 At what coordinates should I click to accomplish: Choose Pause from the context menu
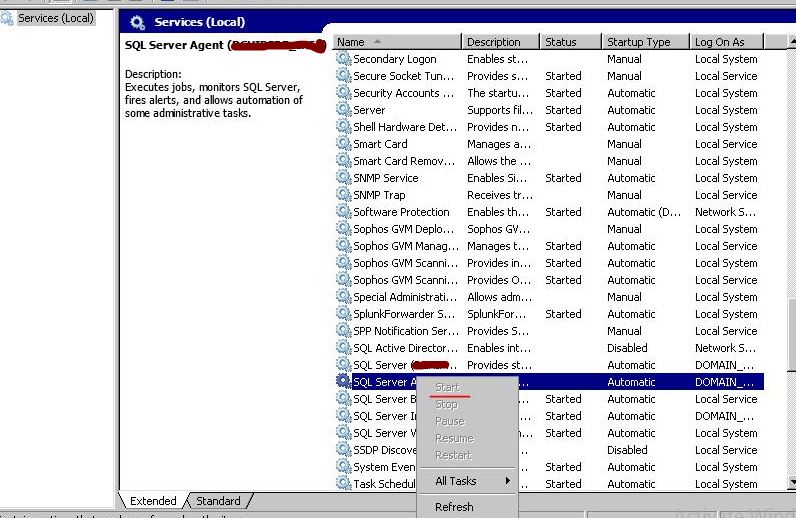[x=450, y=421]
